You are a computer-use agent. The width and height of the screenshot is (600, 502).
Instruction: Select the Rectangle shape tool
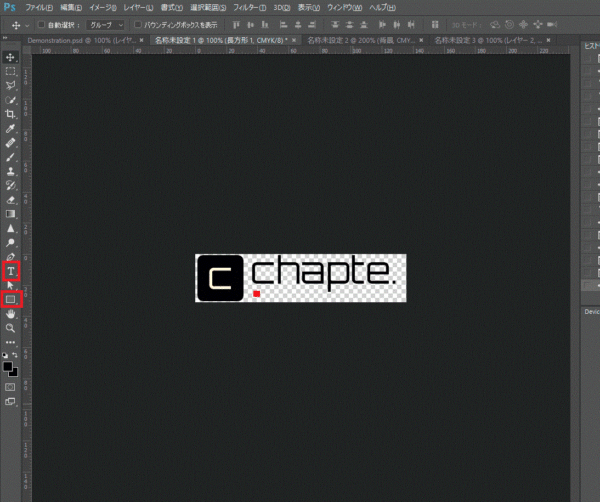point(11,299)
